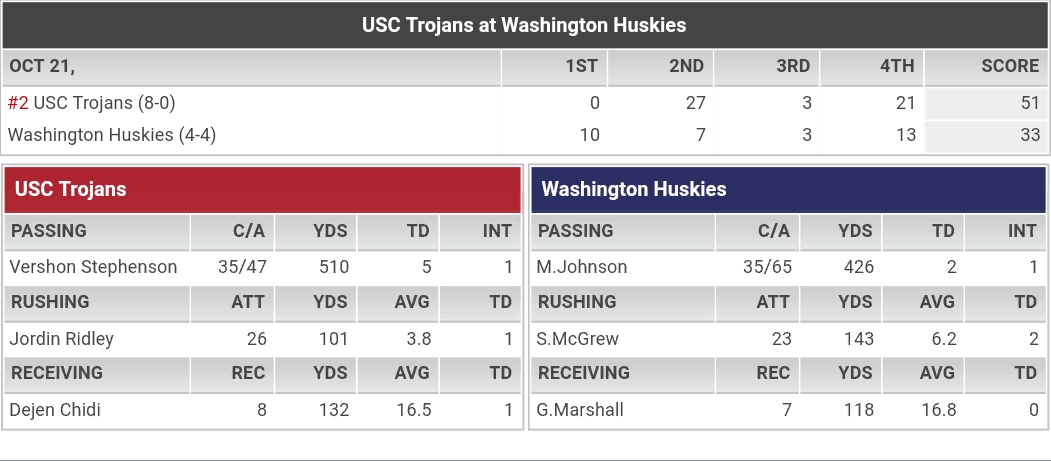The height and width of the screenshot is (461, 1051).
Task: Click the Washington RUSHING section header
Action: coord(576,302)
